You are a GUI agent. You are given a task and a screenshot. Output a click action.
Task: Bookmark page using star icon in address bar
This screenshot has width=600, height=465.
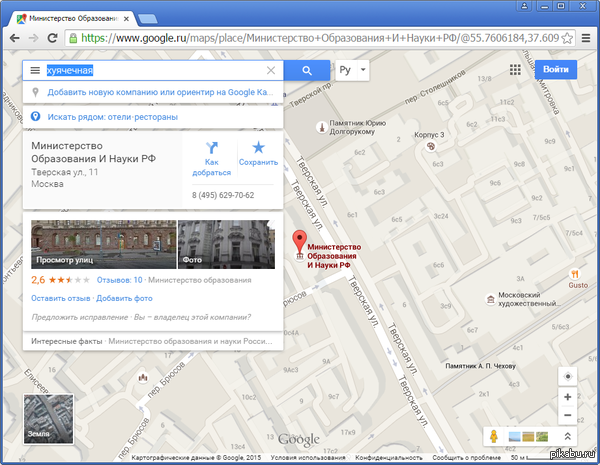[x=567, y=38]
